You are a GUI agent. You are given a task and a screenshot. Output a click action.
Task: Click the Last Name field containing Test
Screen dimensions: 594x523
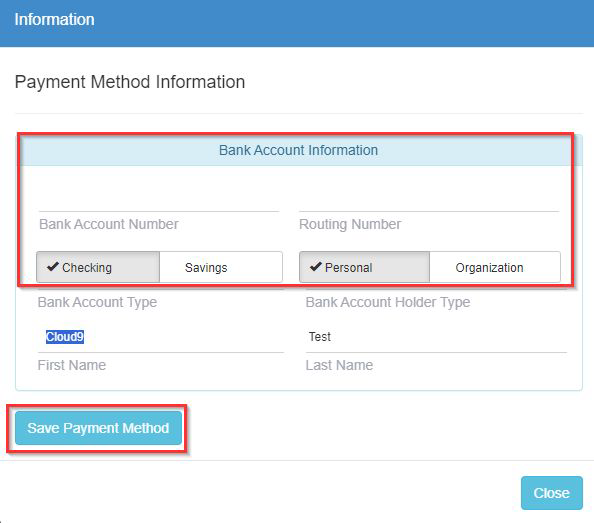pyautogui.click(x=436, y=337)
